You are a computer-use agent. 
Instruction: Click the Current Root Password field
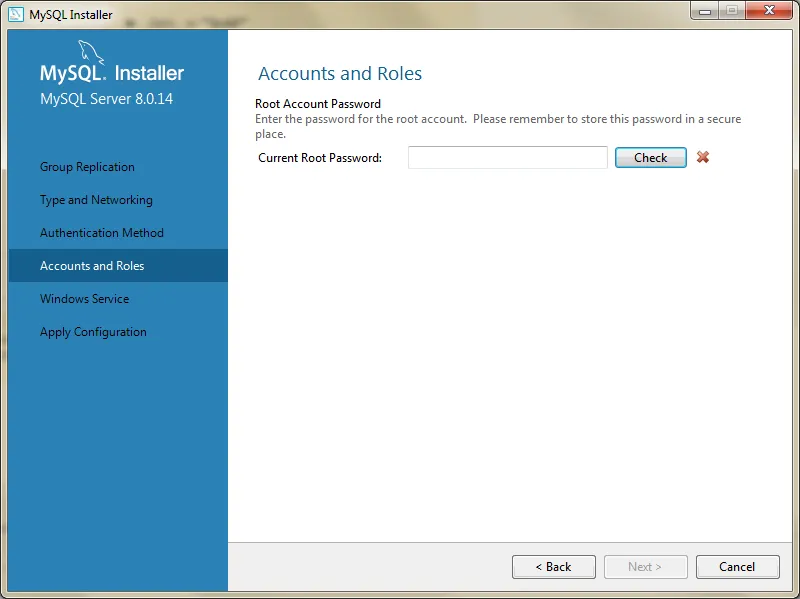tap(508, 157)
